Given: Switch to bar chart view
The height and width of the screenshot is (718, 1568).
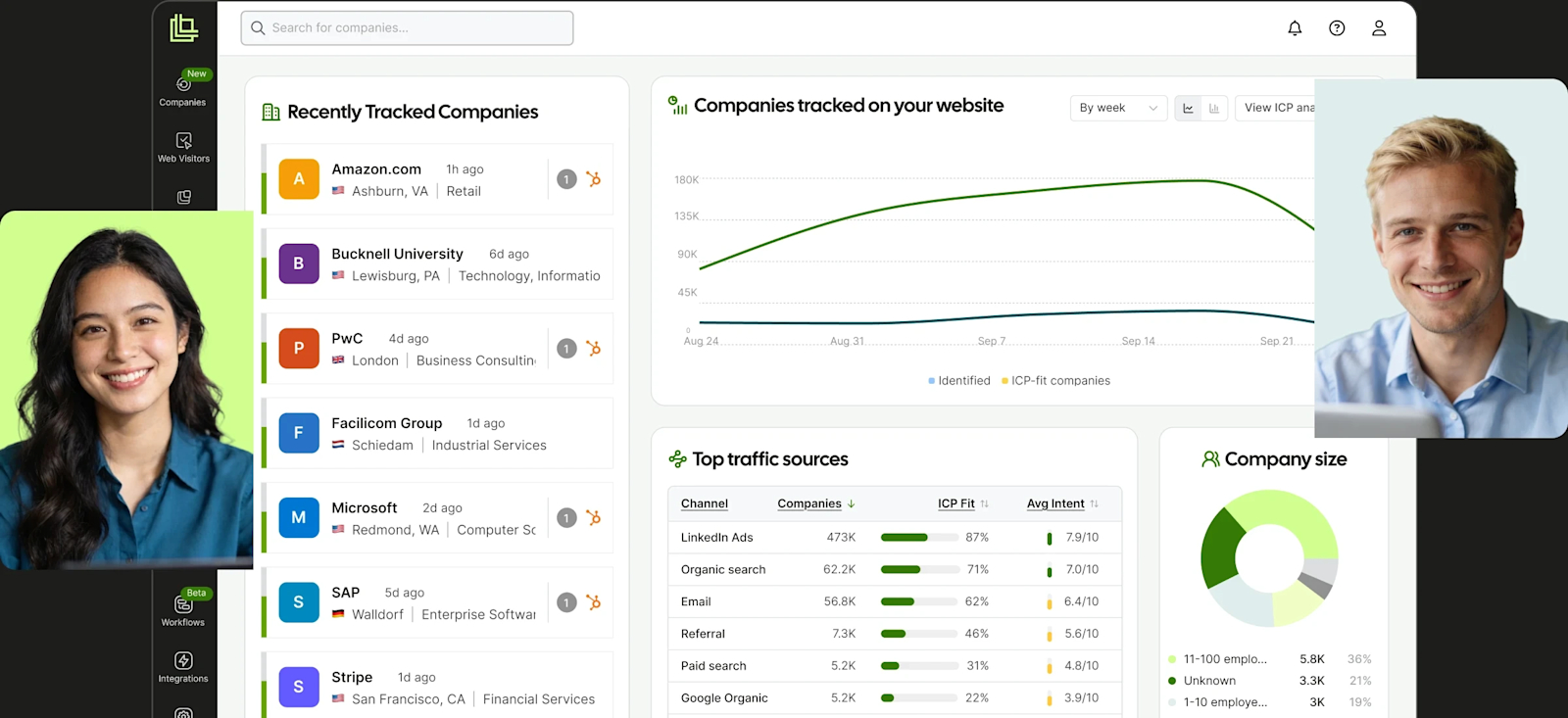Looking at the screenshot, I should 1214,108.
